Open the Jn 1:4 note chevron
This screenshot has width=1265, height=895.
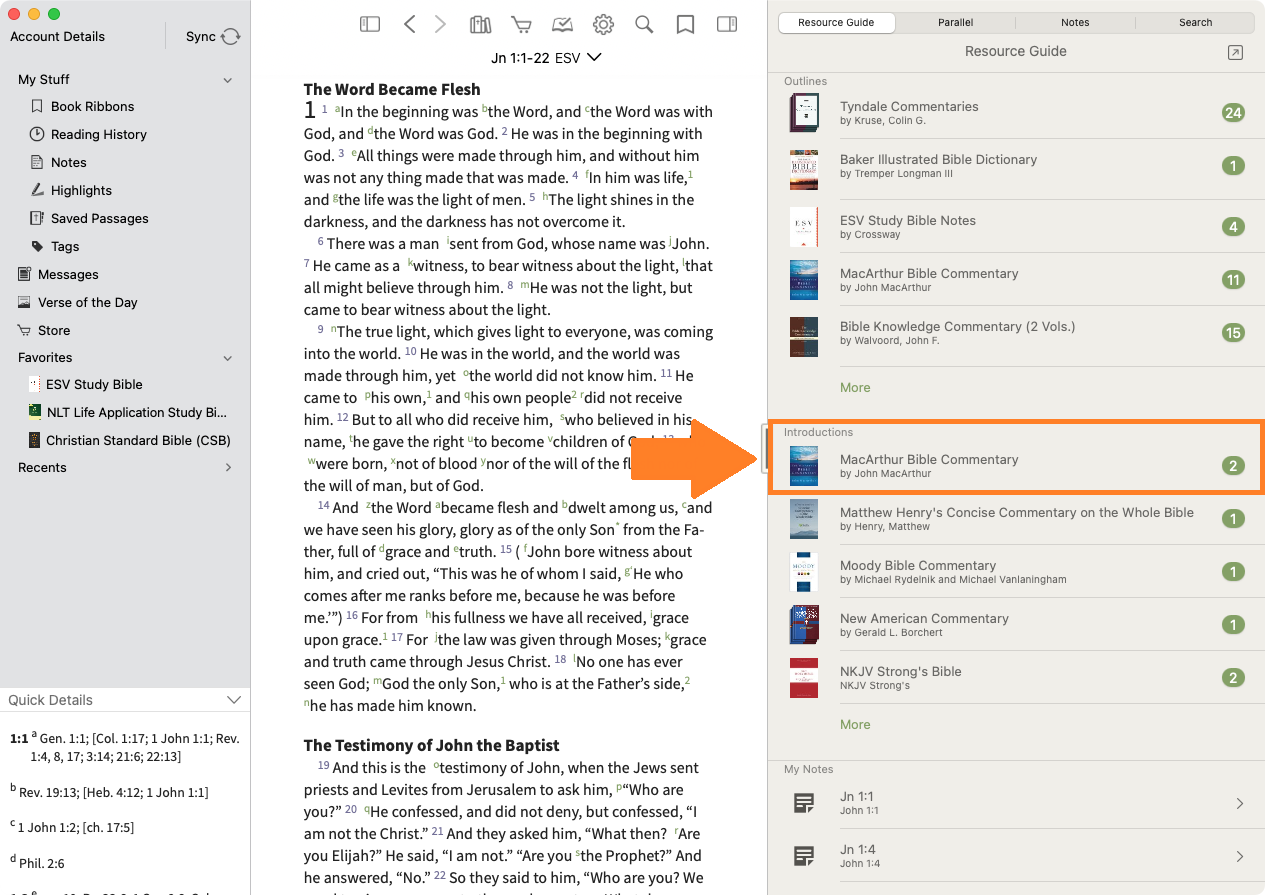pos(1240,856)
